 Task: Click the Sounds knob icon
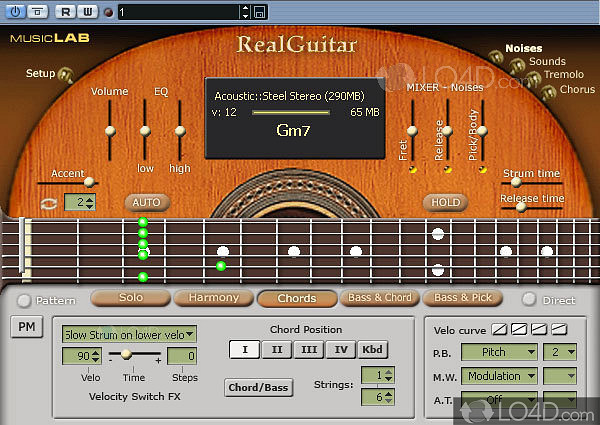point(517,66)
